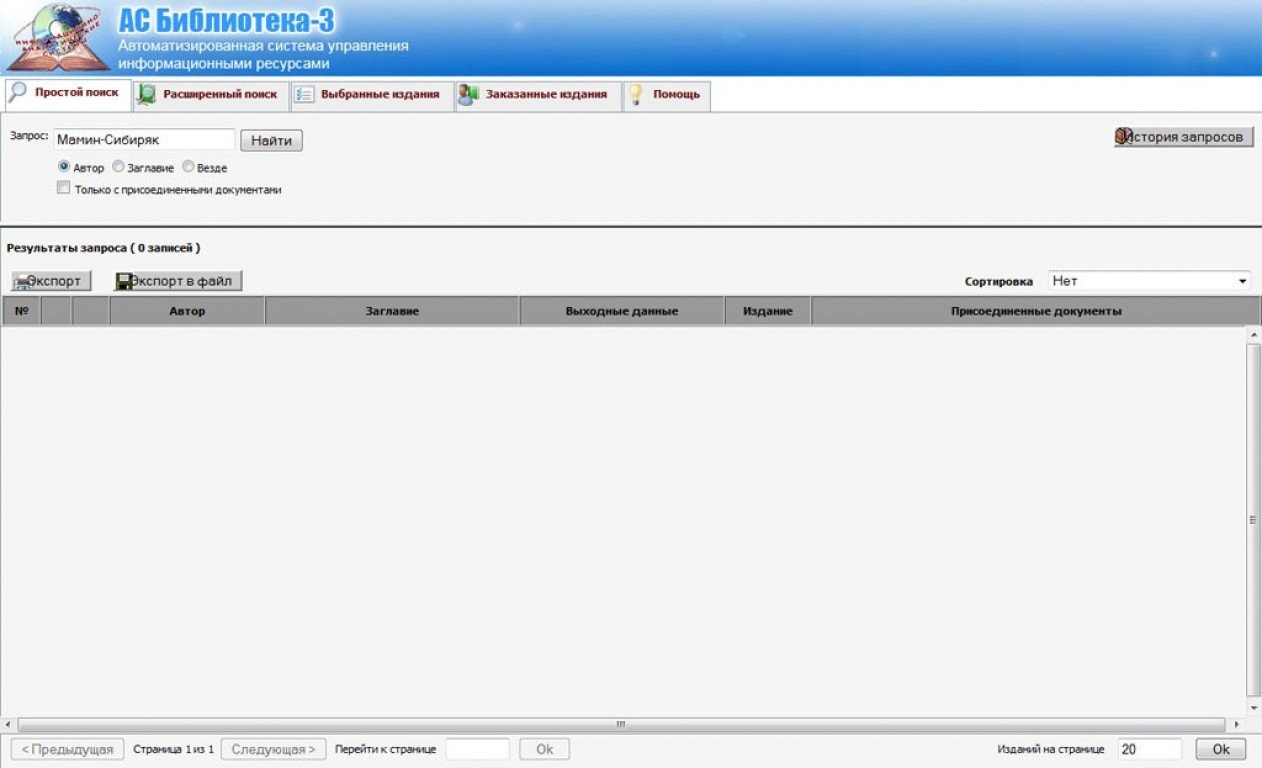This screenshot has width=1262, height=768.
Task: Click the АС Библиотека-3 globe logo
Action: [58, 37]
